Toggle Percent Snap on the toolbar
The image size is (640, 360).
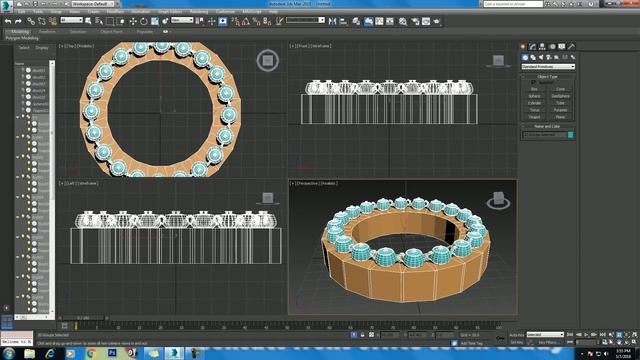[256, 21]
